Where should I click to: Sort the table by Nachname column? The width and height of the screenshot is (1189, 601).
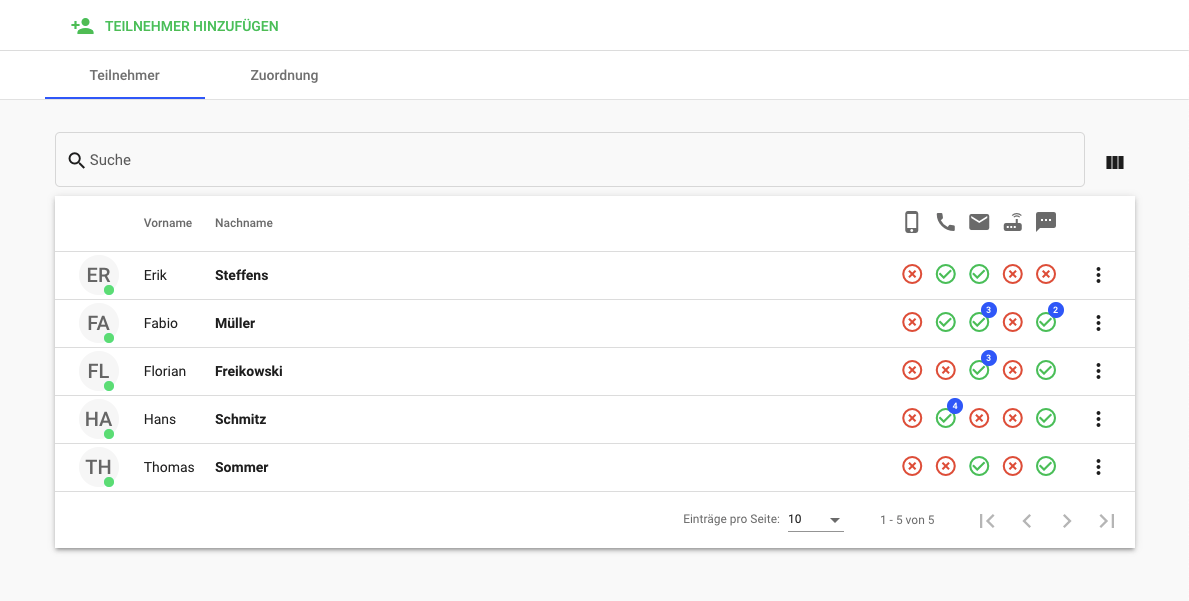click(x=244, y=223)
